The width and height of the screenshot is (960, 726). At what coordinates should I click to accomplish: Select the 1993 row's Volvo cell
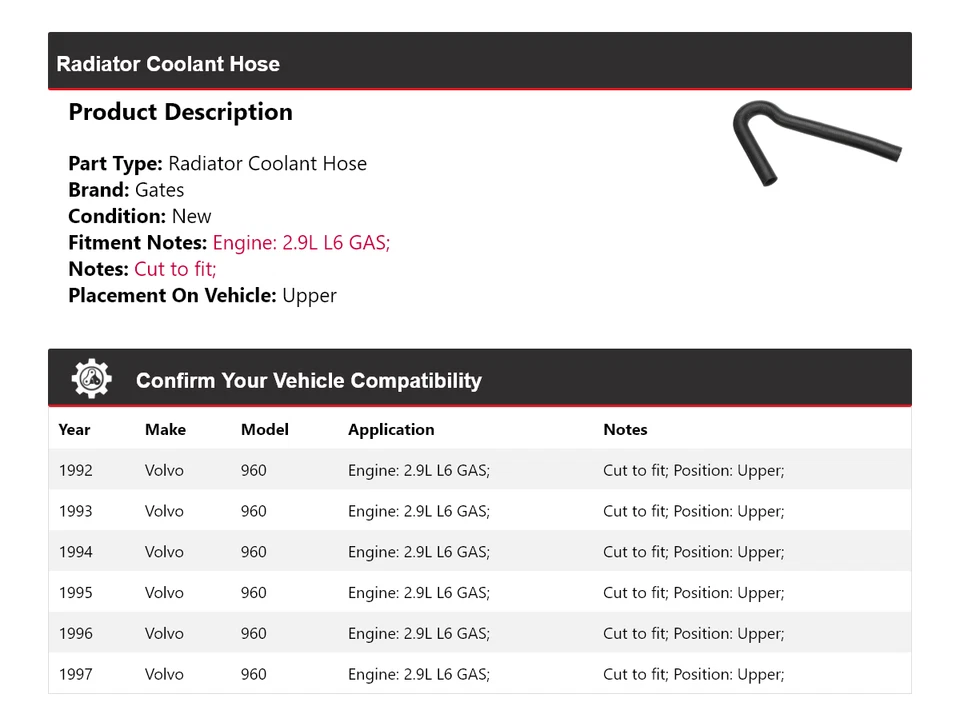point(164,511)
